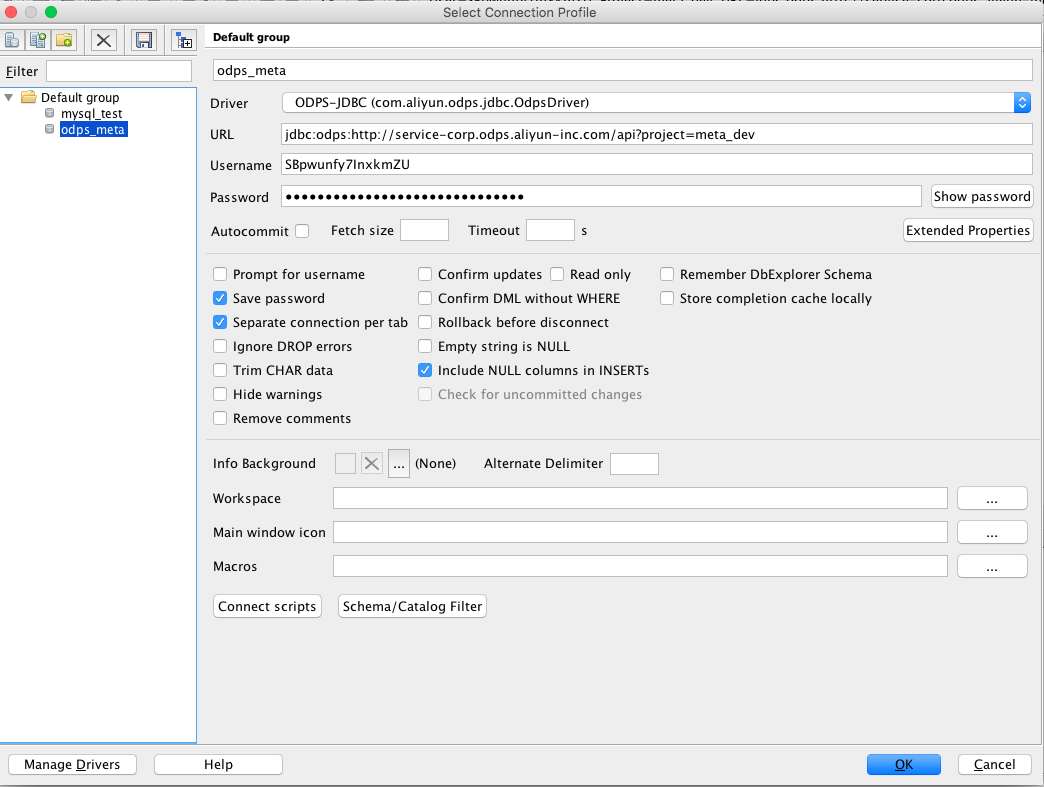Enable Trim CHAR data
1044x787 pixels.
click(x=220, y=370)
